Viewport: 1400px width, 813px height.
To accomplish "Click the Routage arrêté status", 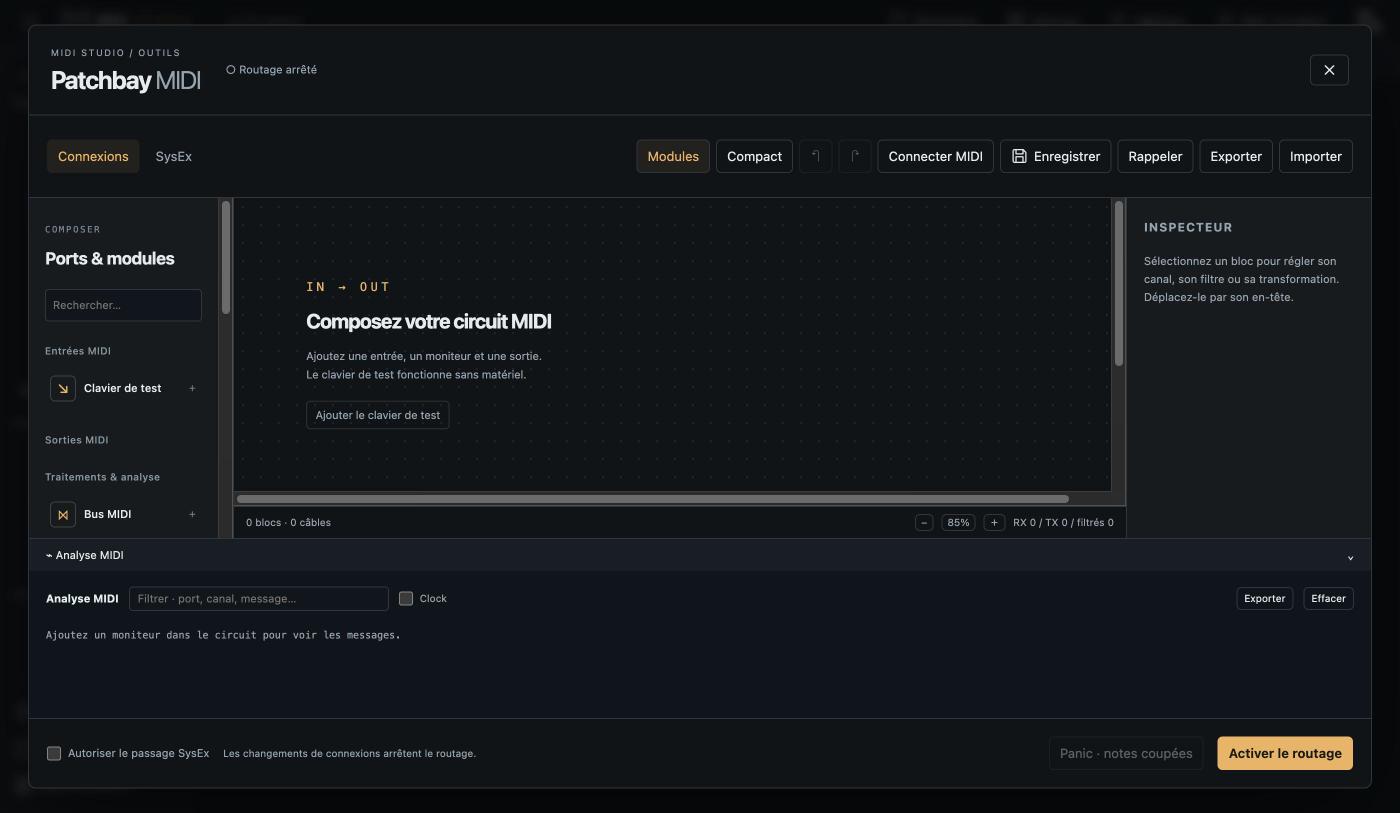I will [272, 70].
